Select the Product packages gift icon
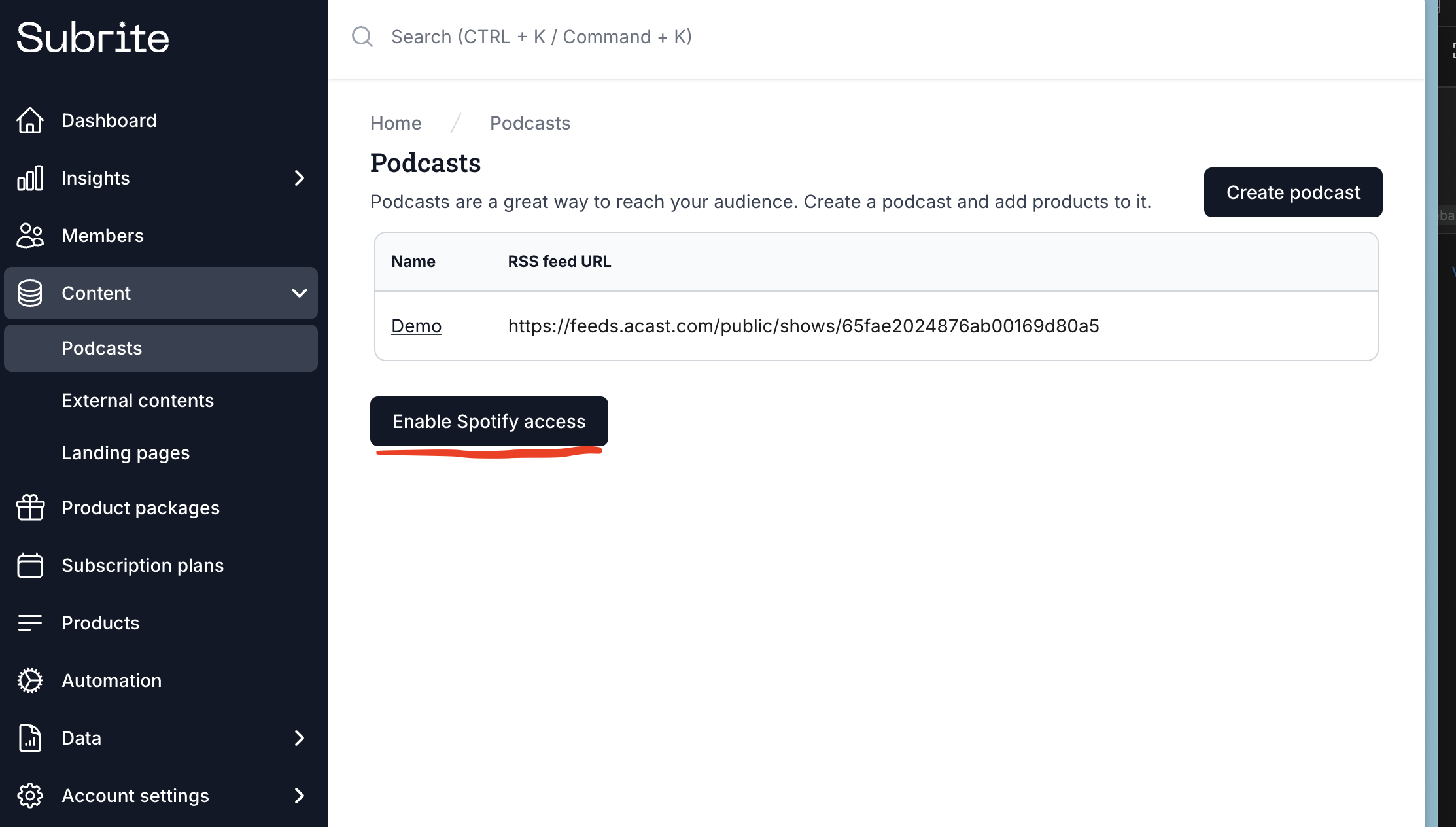The image size is (1456, 827). 29,508
